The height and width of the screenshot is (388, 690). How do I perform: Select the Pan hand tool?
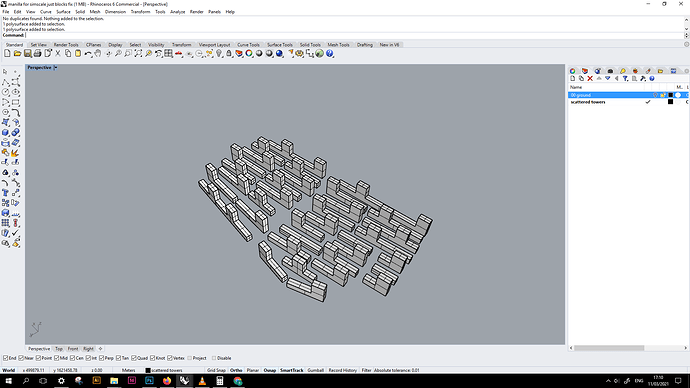click(98, 53)
